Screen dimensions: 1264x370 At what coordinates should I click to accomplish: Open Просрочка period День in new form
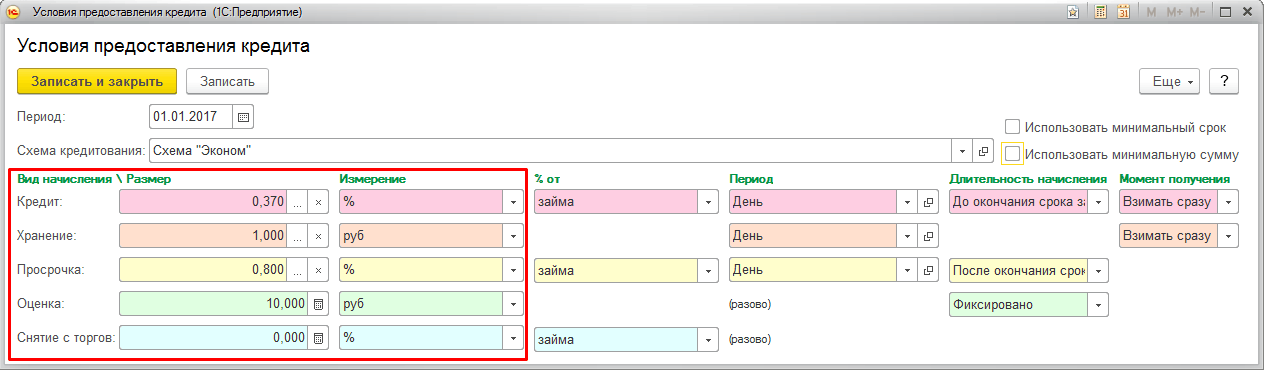pos(928,270)
